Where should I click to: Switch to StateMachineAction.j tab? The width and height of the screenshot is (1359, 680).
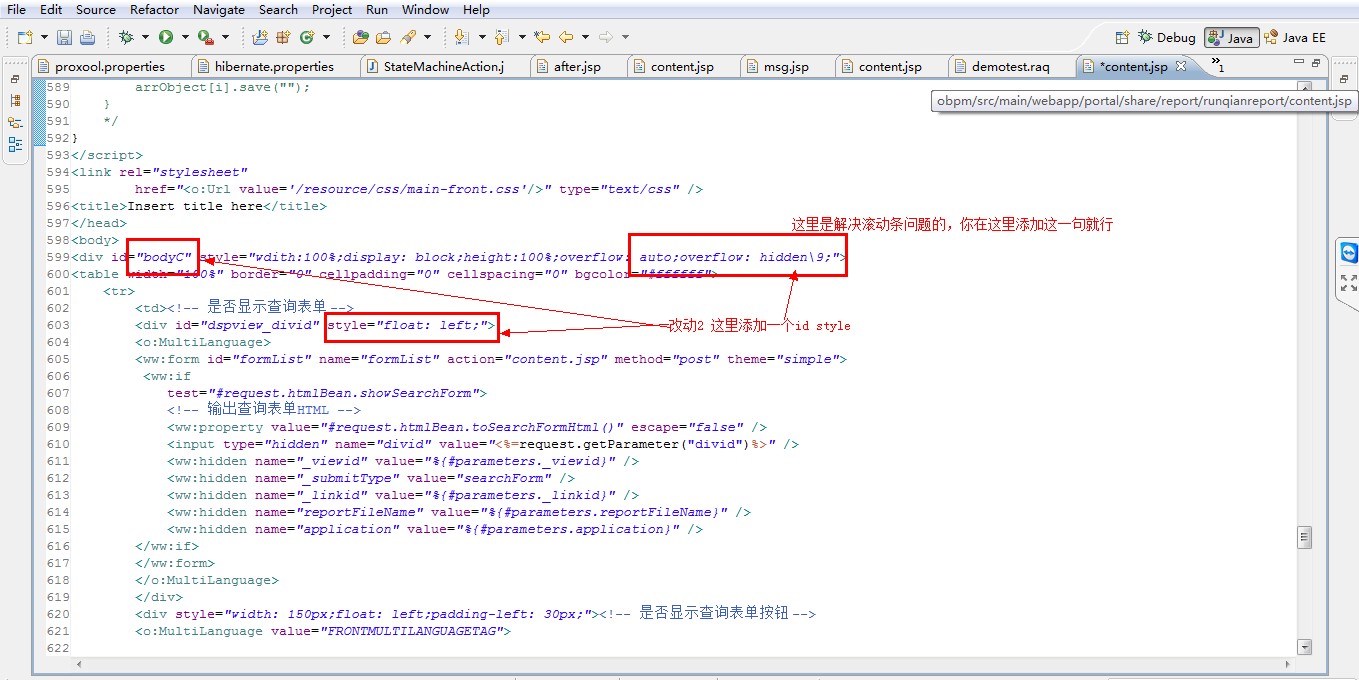click(x=443, y=66)
